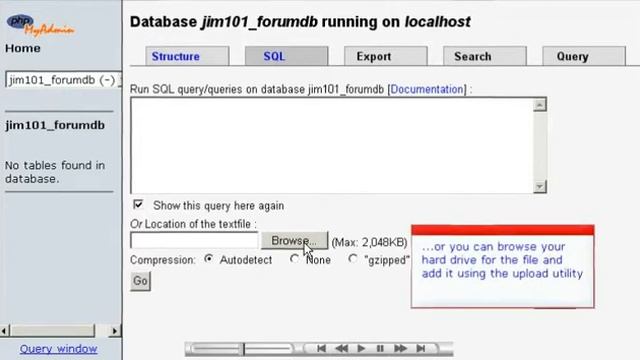
Task: Rewind the video playback
Action: tap(342, 349)
